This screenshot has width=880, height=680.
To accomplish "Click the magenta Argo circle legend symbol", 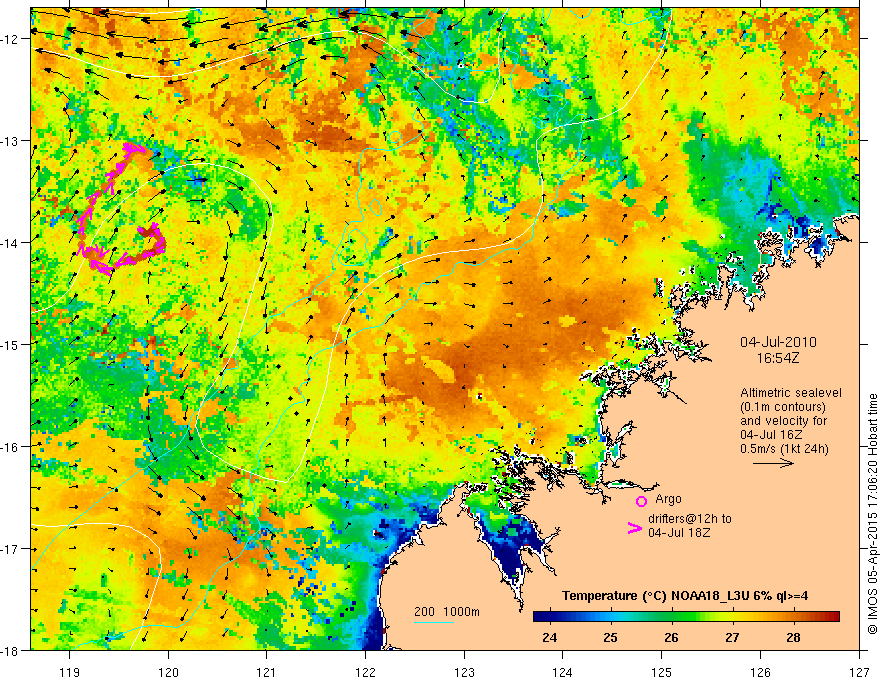I will [x=641, y=501].
